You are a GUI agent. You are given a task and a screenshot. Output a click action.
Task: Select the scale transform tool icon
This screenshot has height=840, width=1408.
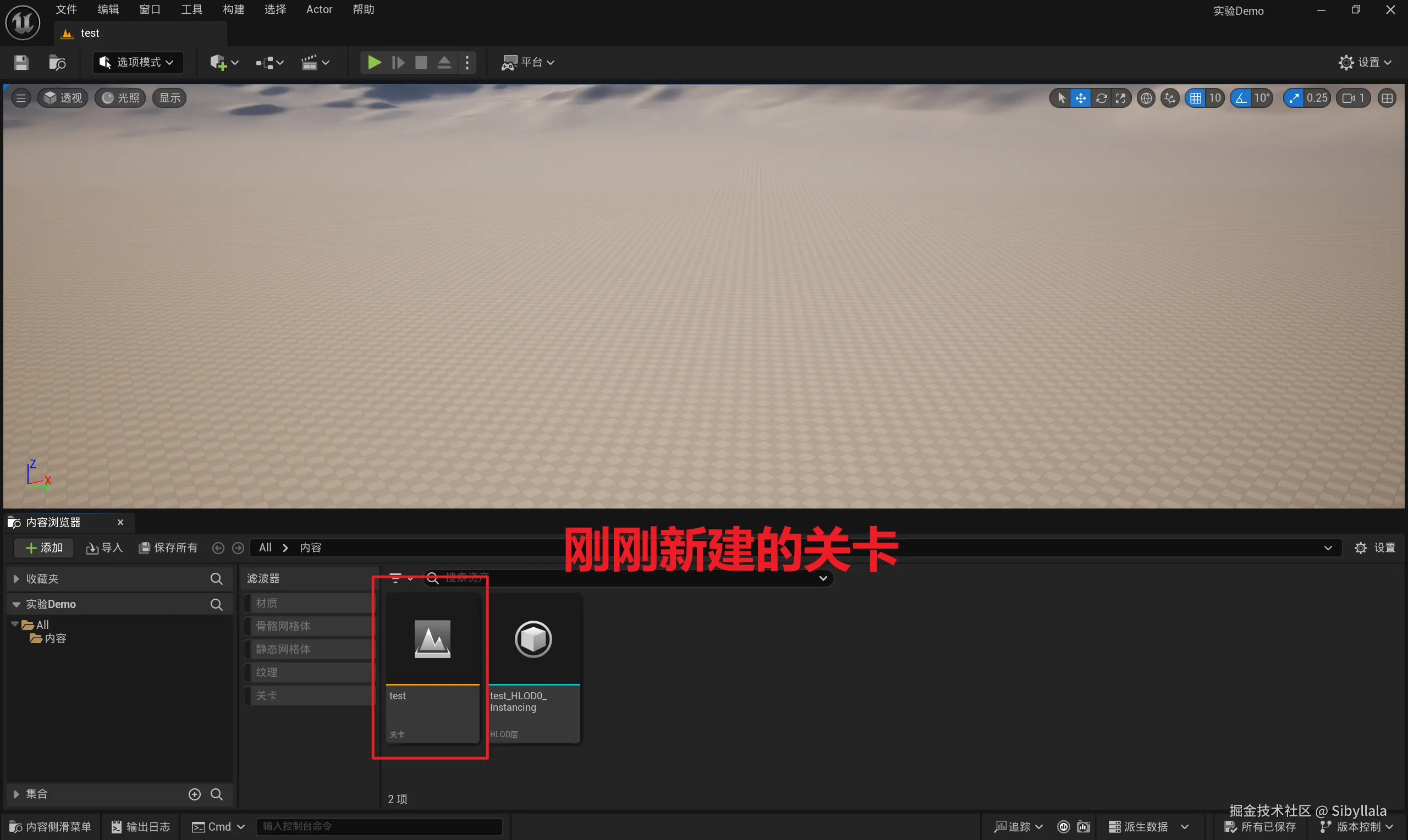pos(1120,98)
